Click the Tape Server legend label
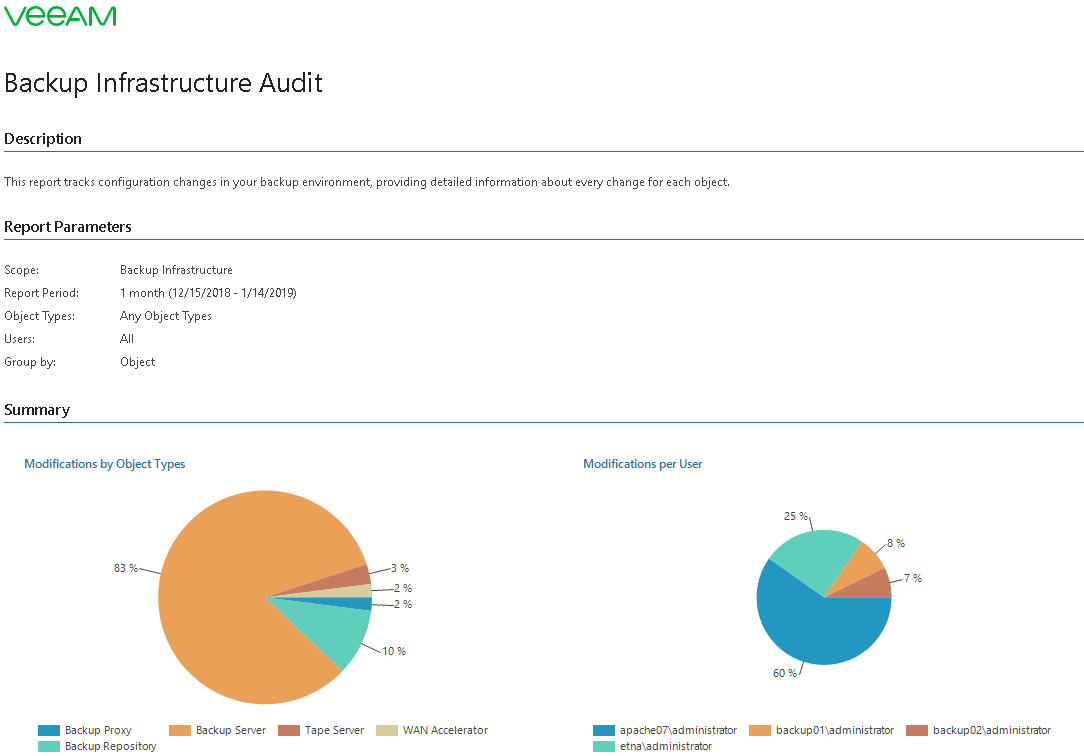This screenshot has height=756, width=1084. (x=335, y=730)
